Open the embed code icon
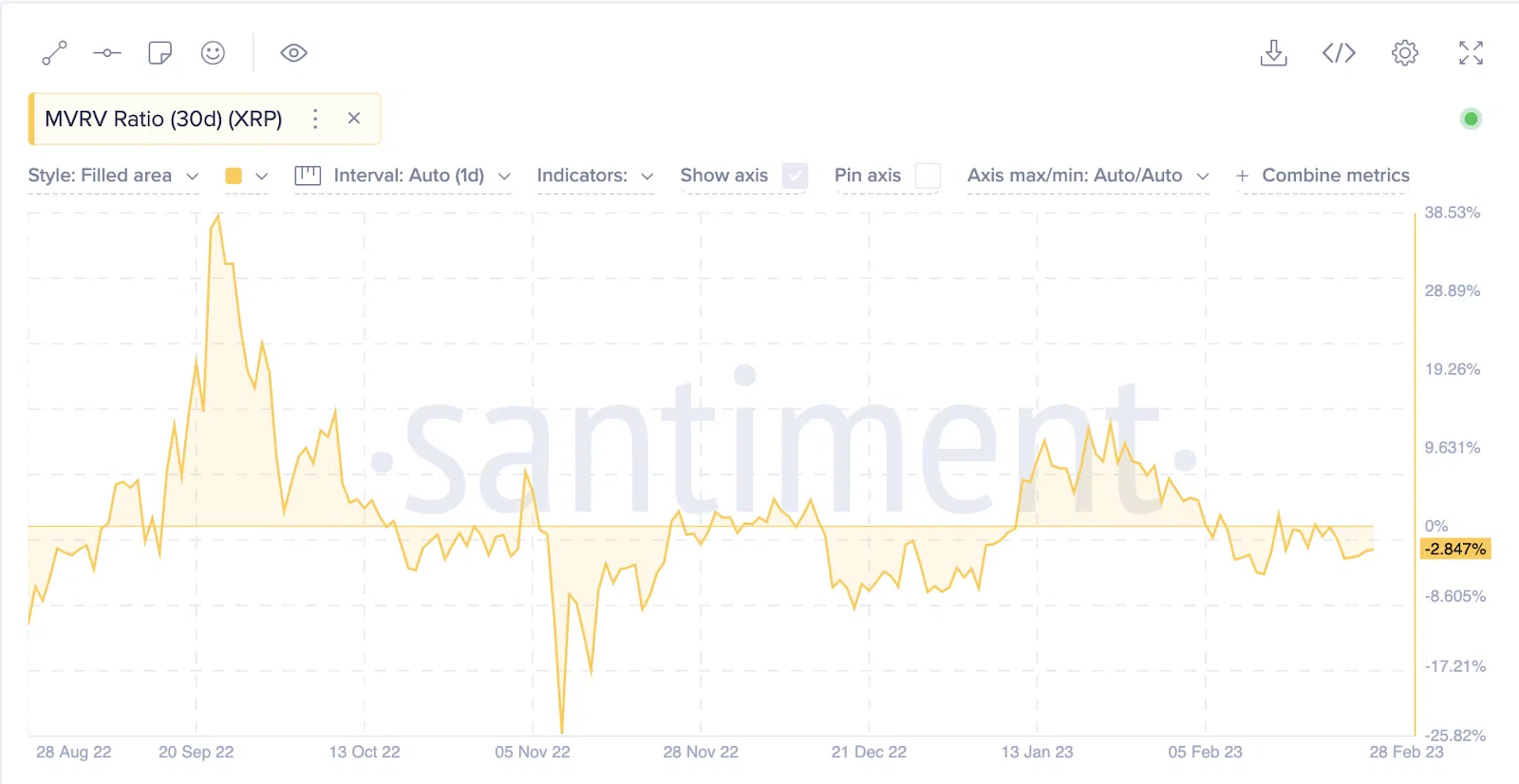This screenshot has height=784, width=1519. click(1339, 53)
